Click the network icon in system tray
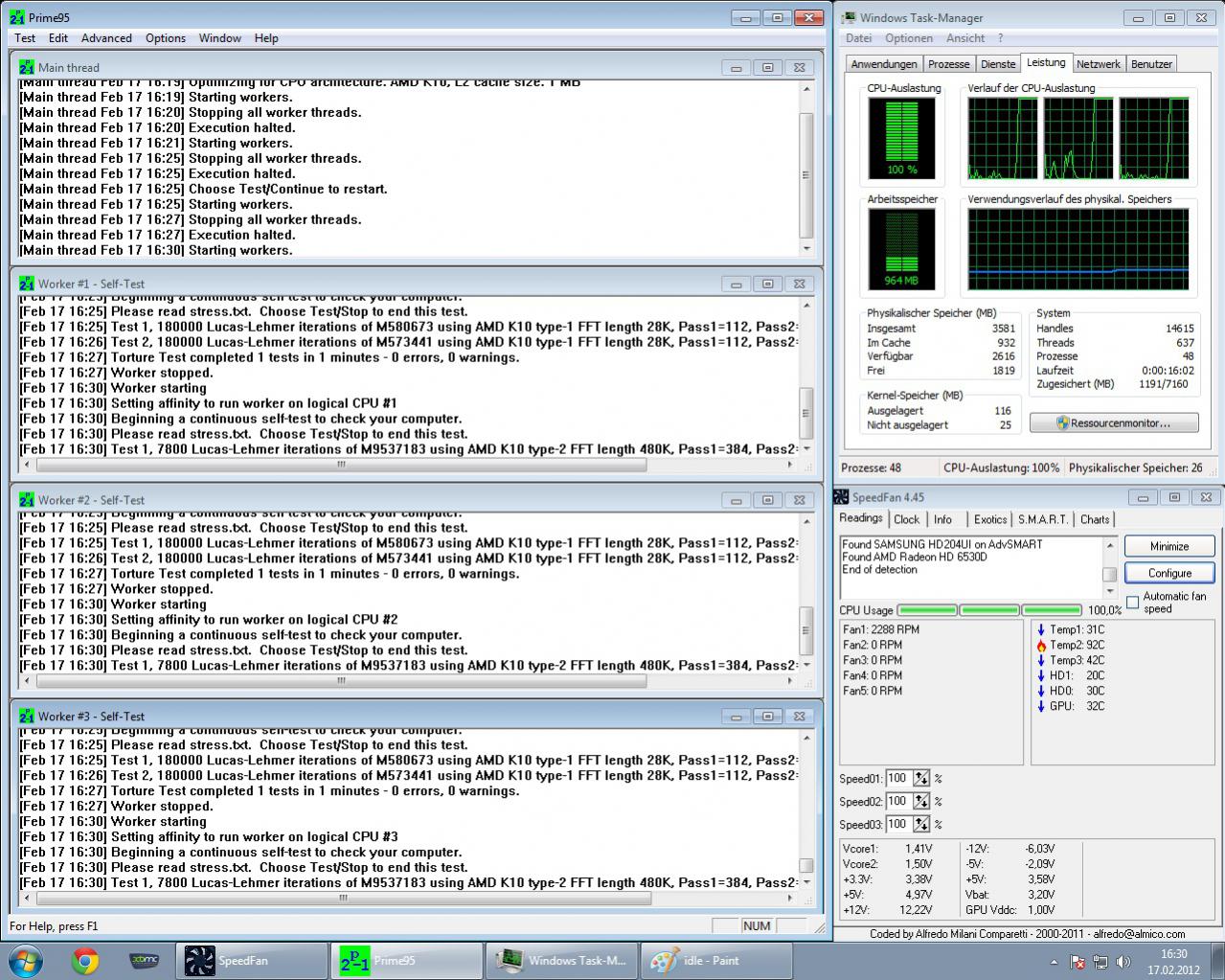The image size is (1225, 980). pyautogui.click(x=1100, y=962)
